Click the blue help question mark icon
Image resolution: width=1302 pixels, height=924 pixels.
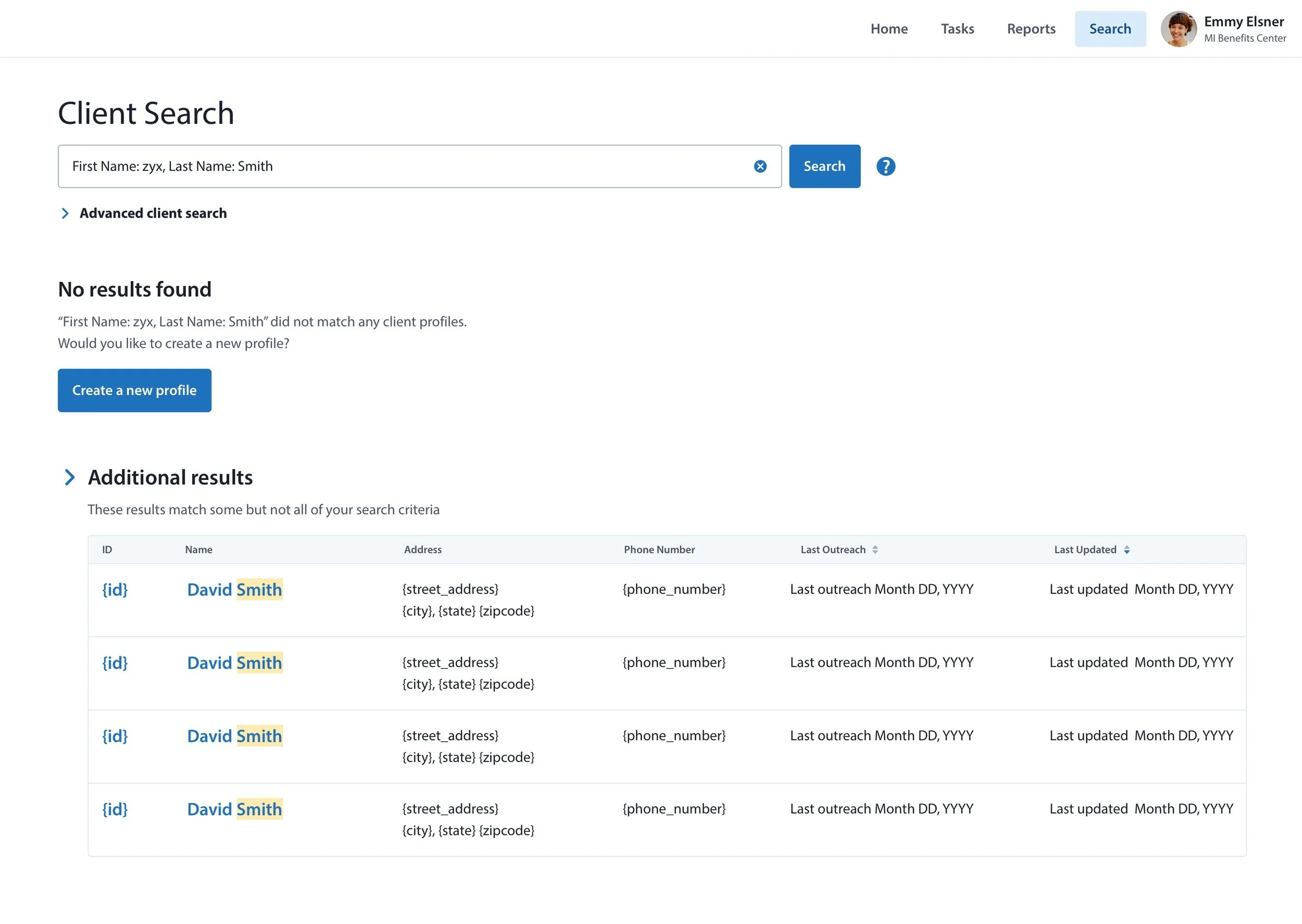click(885, 166)
